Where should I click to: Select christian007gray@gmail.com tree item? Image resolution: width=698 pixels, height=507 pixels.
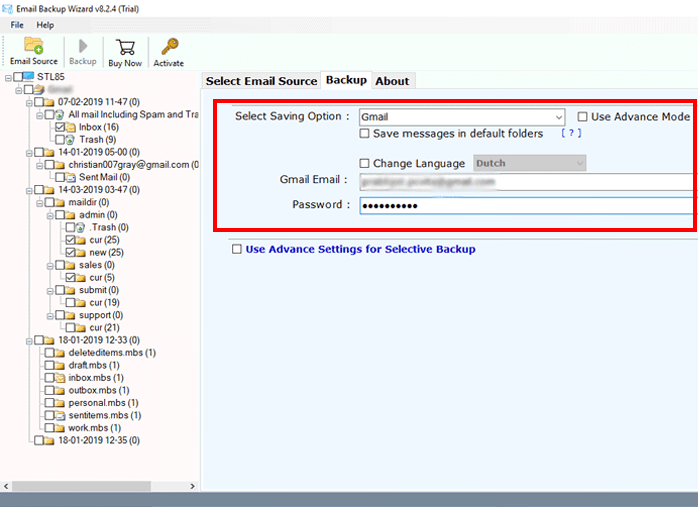[133, 165]
